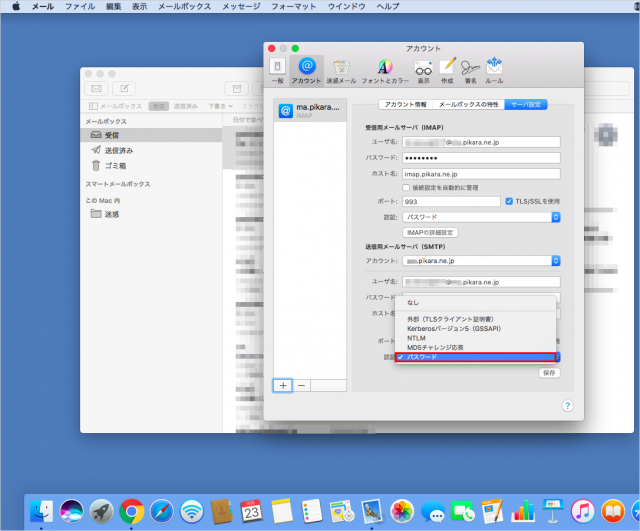Open フォントとカラー (Fonts & Colors) preferences

(x=386, y=69)
